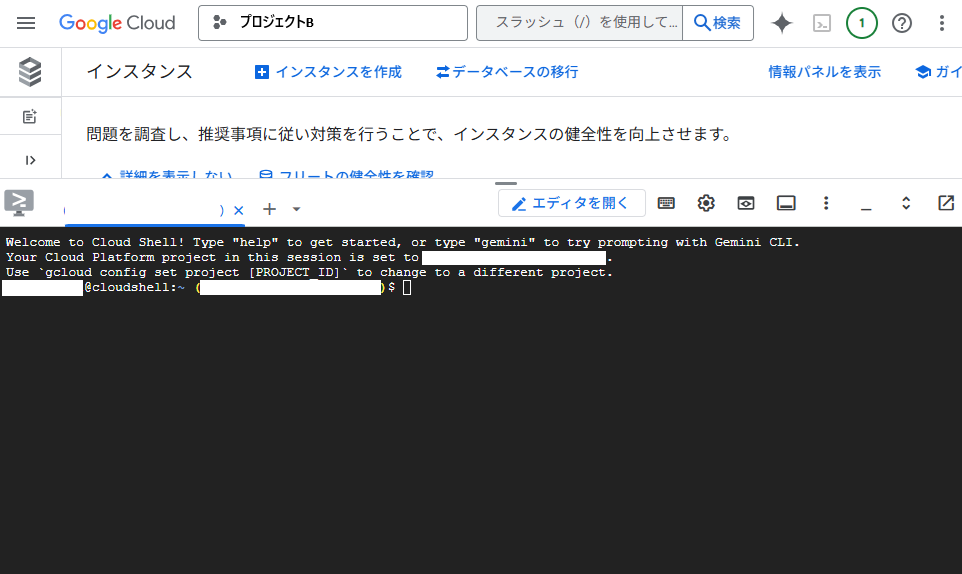Click the データベースの移行 link
Viewport: 962px width, 574px height.
click(x=507, y=72)
